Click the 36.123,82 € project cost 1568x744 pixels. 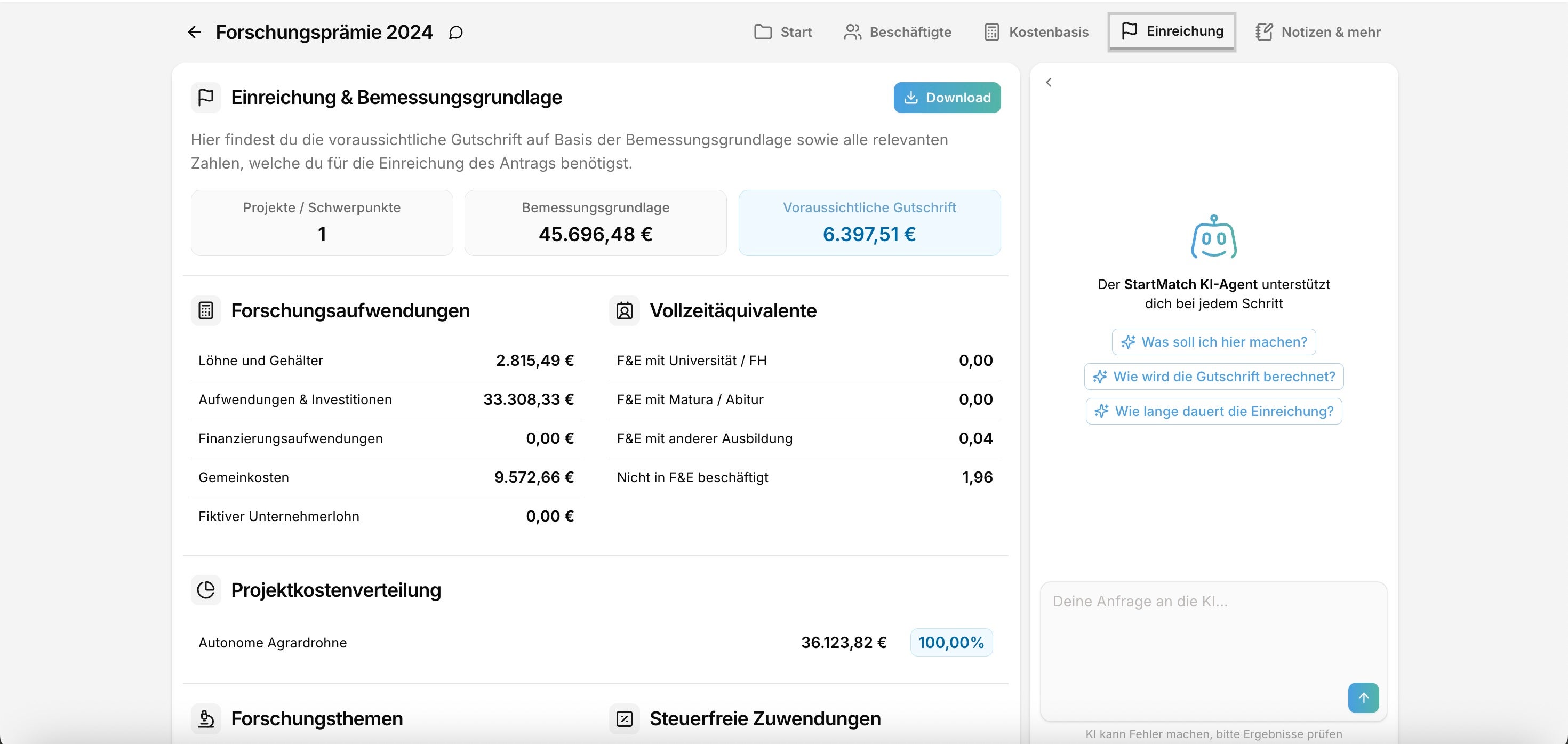[844, 642]
